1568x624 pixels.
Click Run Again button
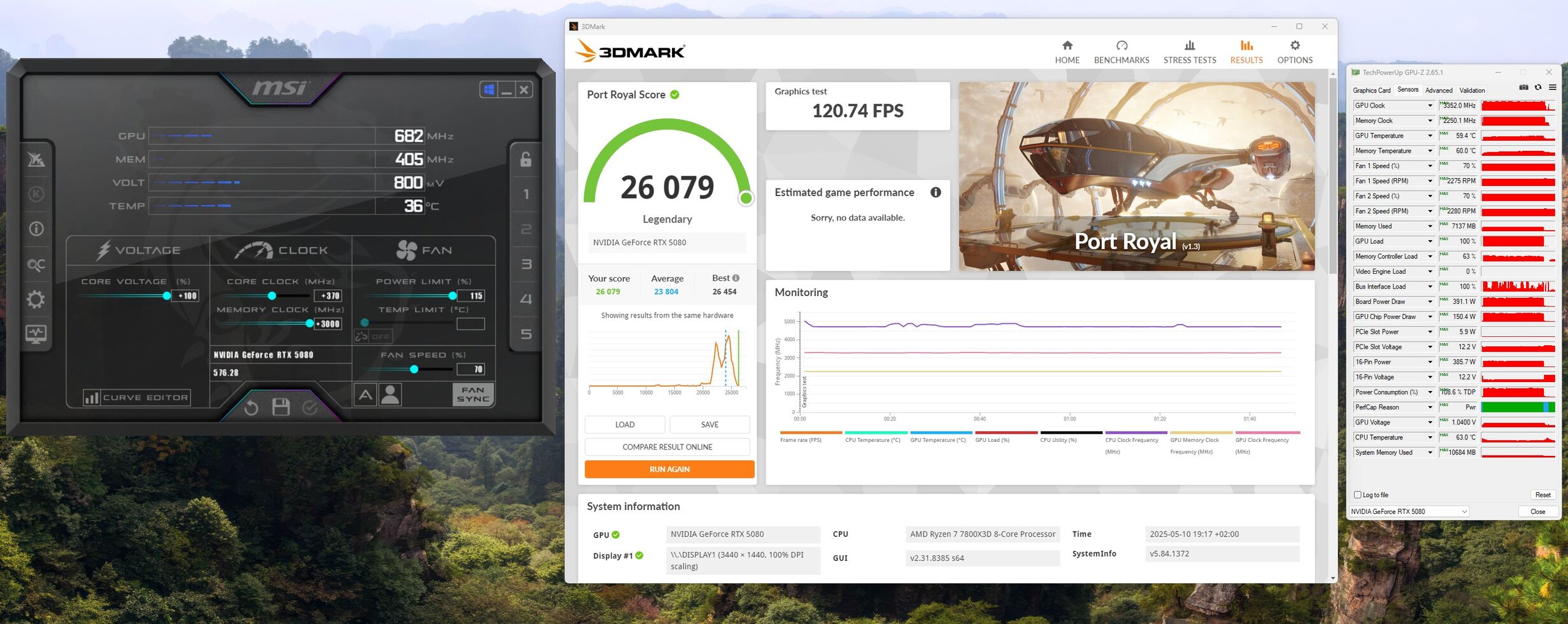[x=669, y=469]
